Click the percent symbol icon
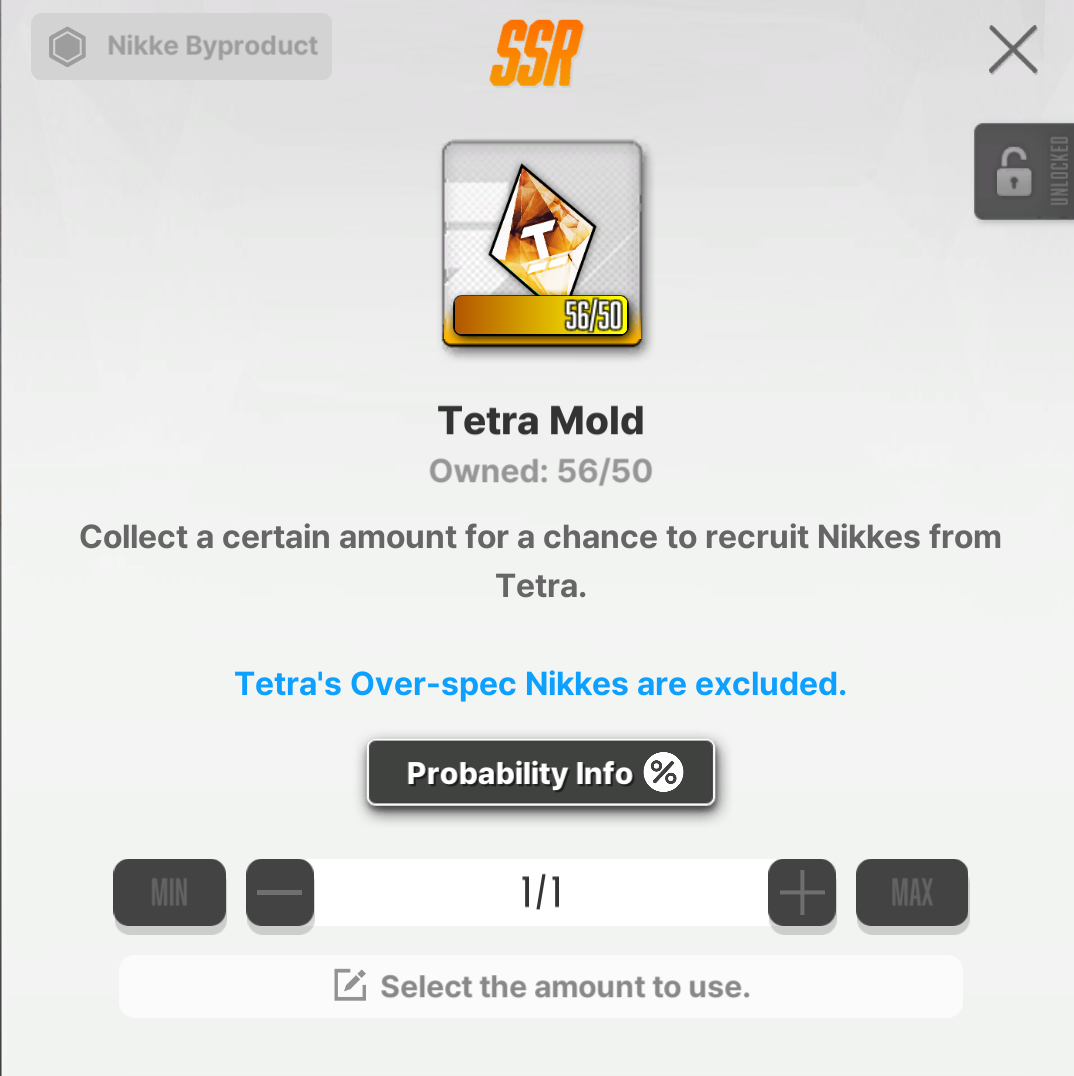This screenshot has height=1076, width=1074. click(663, 773)
